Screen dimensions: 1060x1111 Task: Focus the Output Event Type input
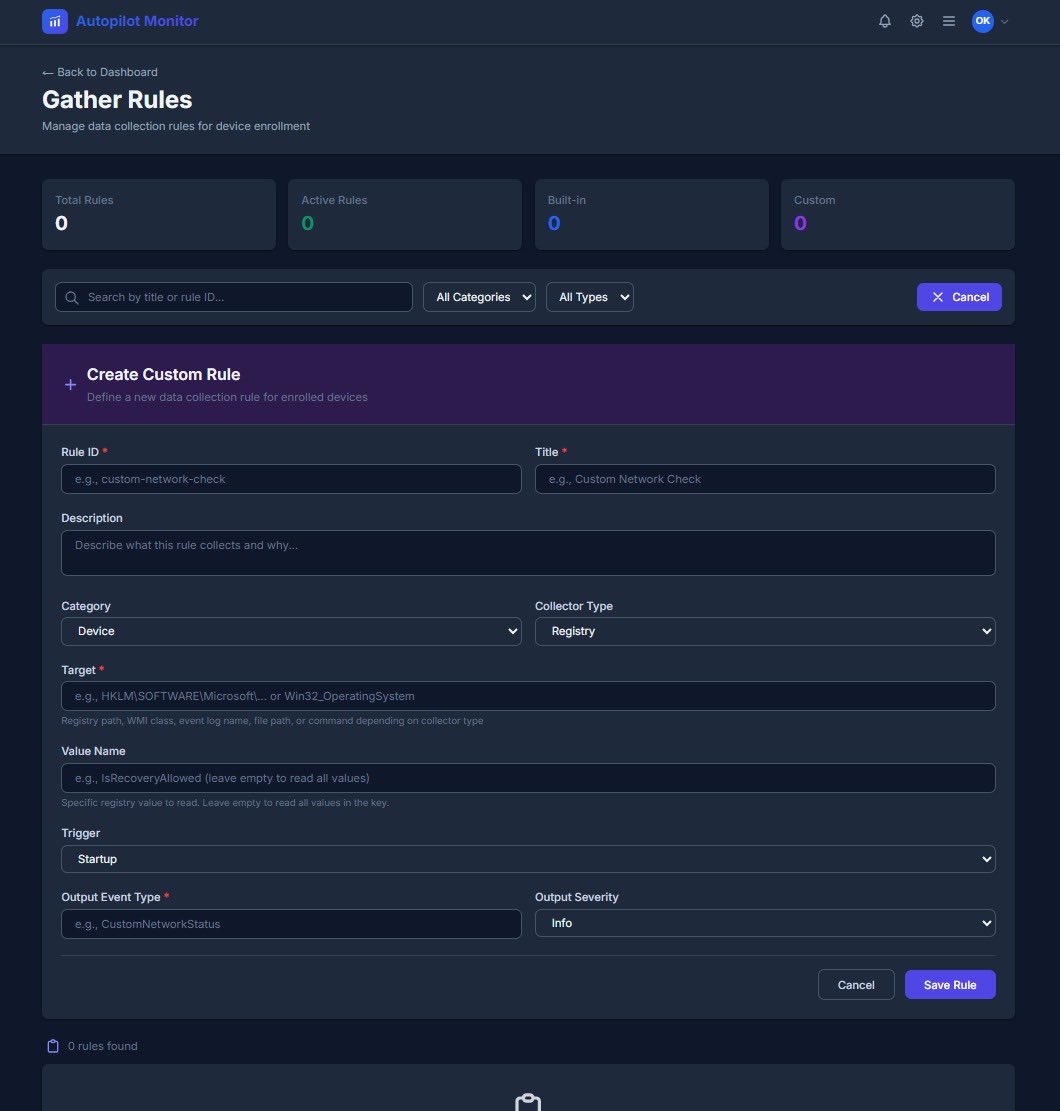tap(291, 924)
